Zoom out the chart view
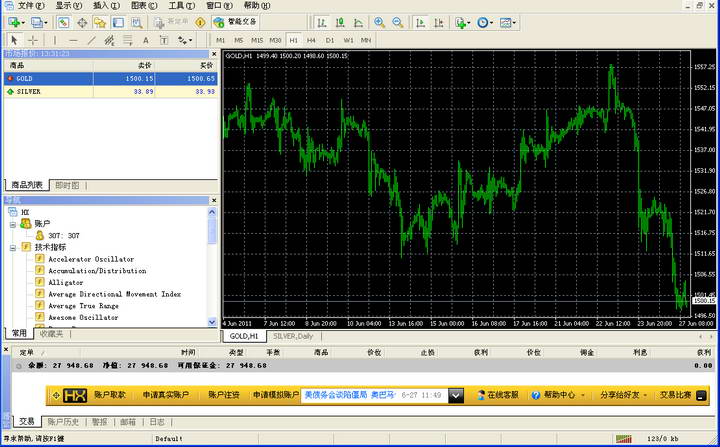The image size is (720, 447). tap(398, 23)
